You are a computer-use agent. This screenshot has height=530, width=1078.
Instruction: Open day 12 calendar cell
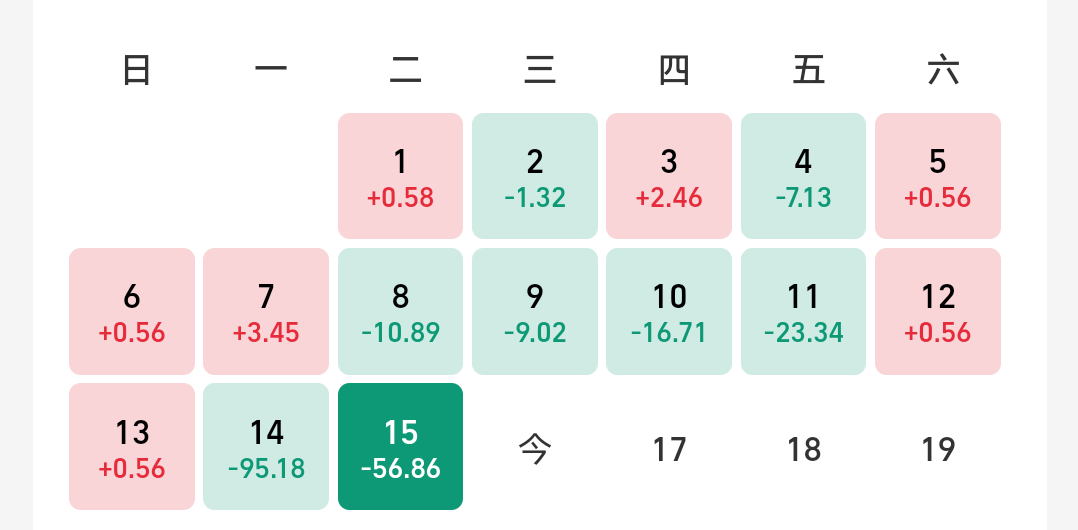(x=938, y=311)
